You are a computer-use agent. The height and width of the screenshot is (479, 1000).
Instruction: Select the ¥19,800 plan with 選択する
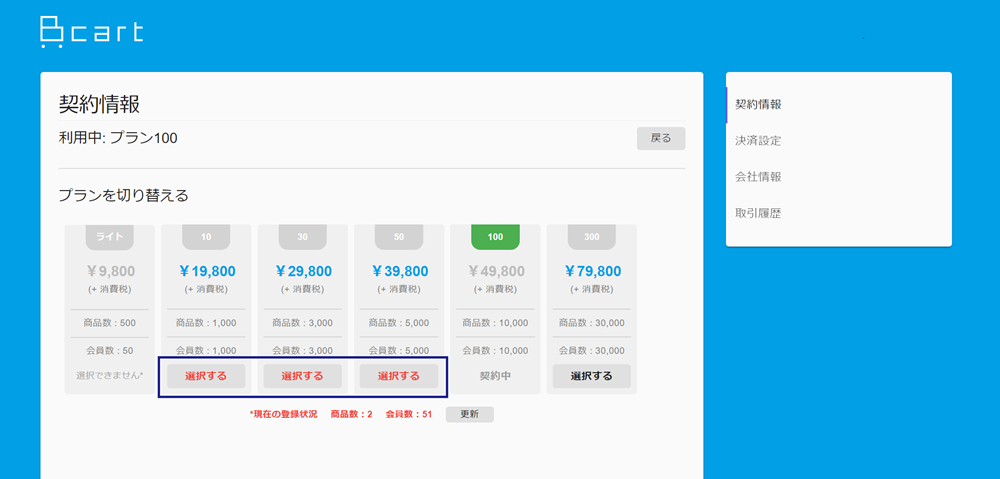point(206,376)
